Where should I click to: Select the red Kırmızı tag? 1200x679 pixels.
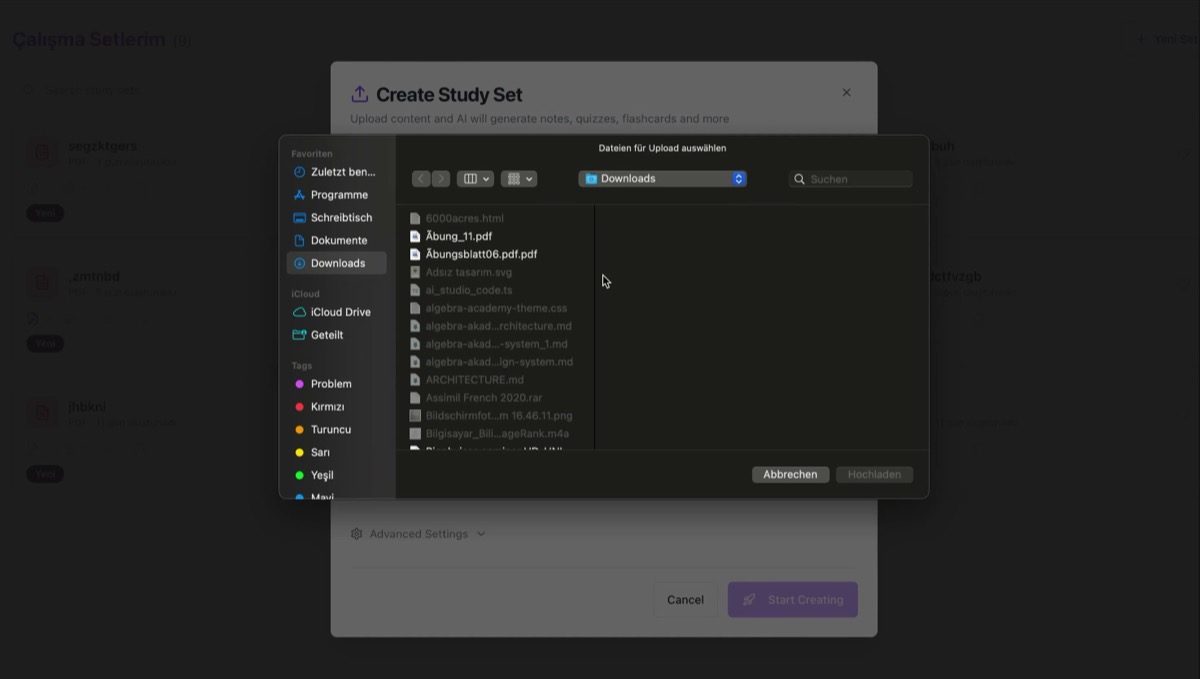pos(327,407)
